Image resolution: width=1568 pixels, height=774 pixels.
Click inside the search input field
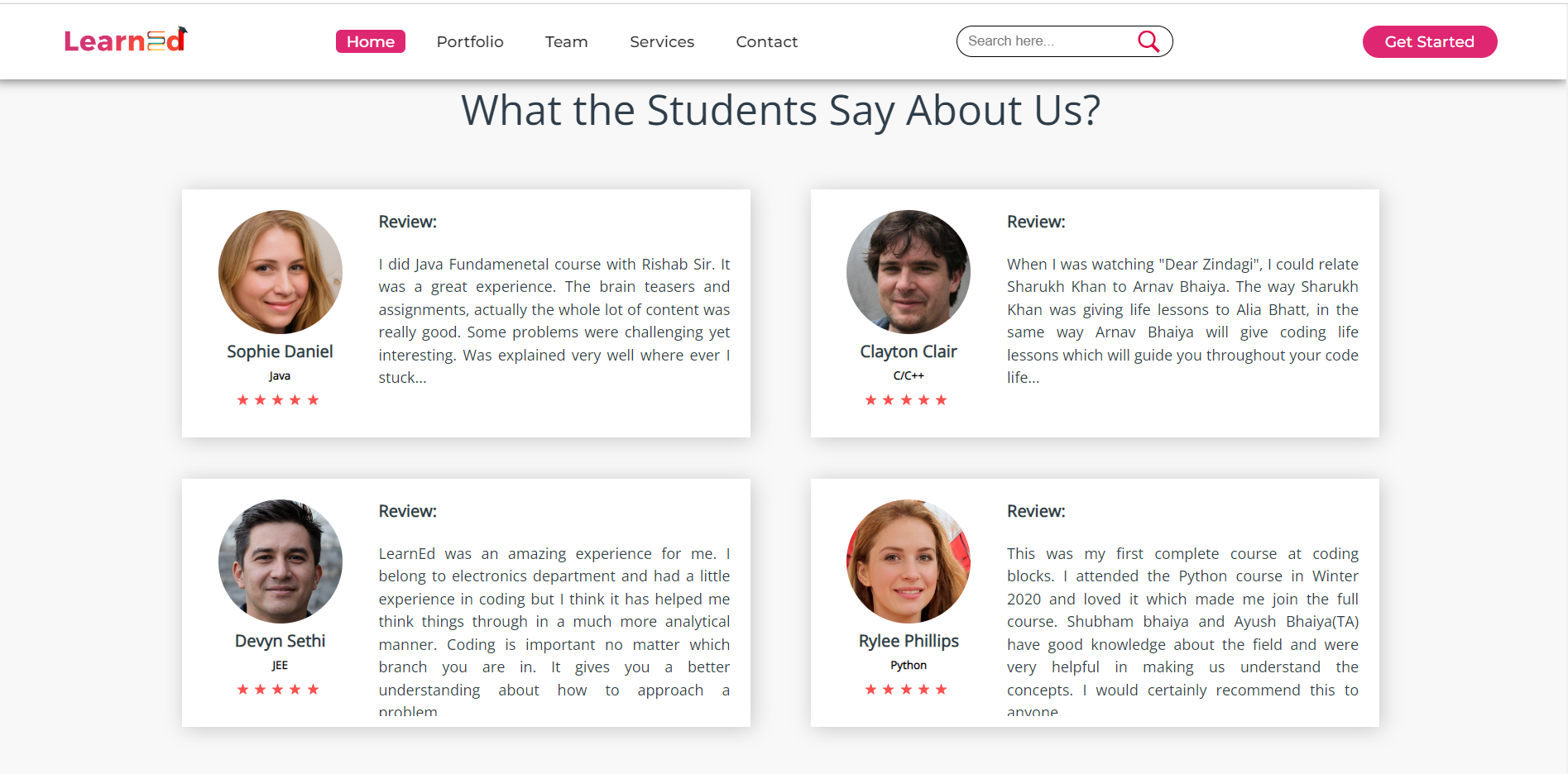[x=1043, y=41]
